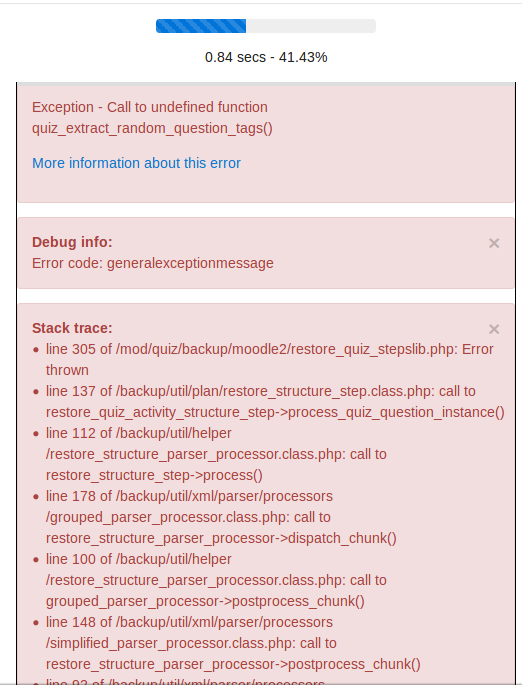The height and width of the screenshot is (685, 522).
Task: Select 'Error code: generalexceptionmessage' text
Action: tap(152, 263)
